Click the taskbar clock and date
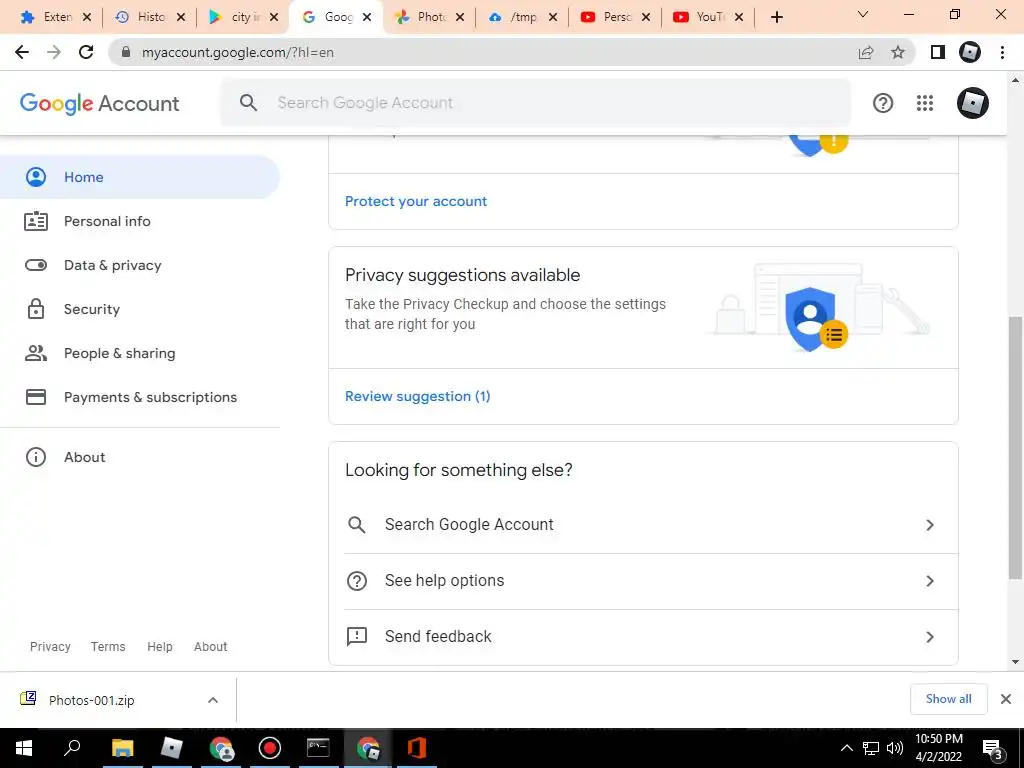Viewport: 1024px width, 768px height. click(938, 748)
